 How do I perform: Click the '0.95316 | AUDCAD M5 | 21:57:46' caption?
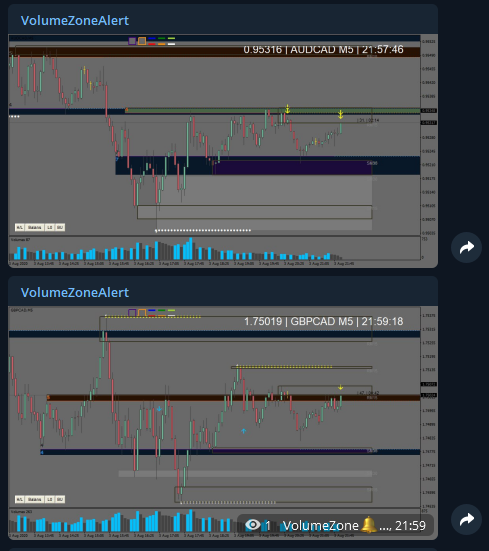323,50
